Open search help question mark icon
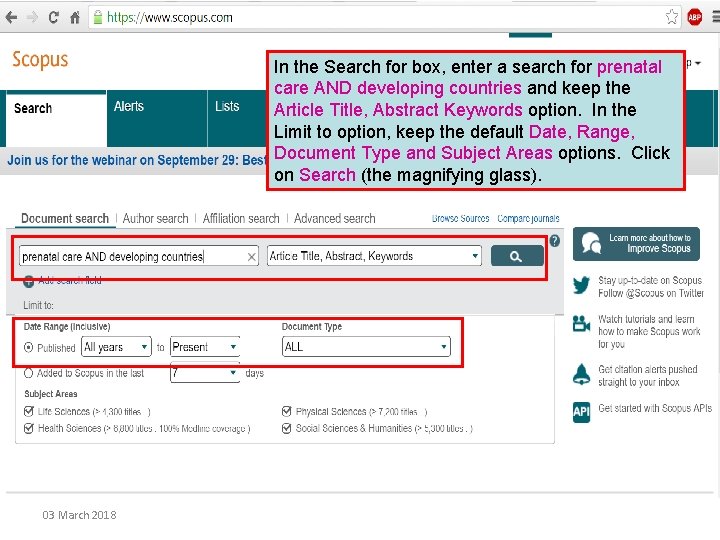The width and height of the screenshot is (720, 540). tap(555, 241)
